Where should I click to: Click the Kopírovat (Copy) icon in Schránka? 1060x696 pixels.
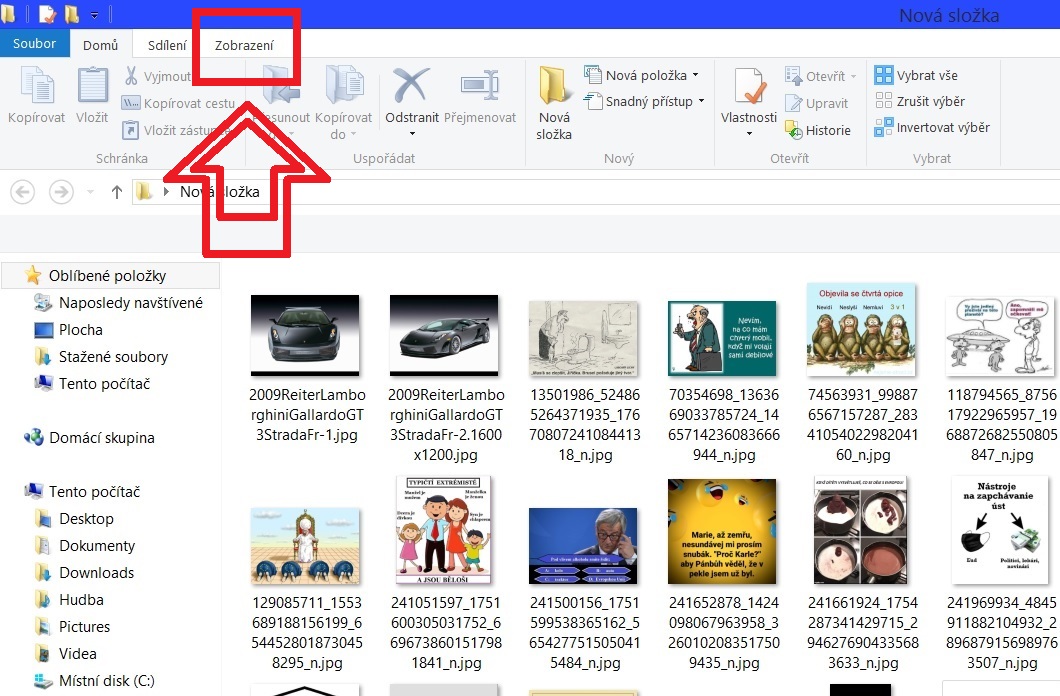point(36,87)
